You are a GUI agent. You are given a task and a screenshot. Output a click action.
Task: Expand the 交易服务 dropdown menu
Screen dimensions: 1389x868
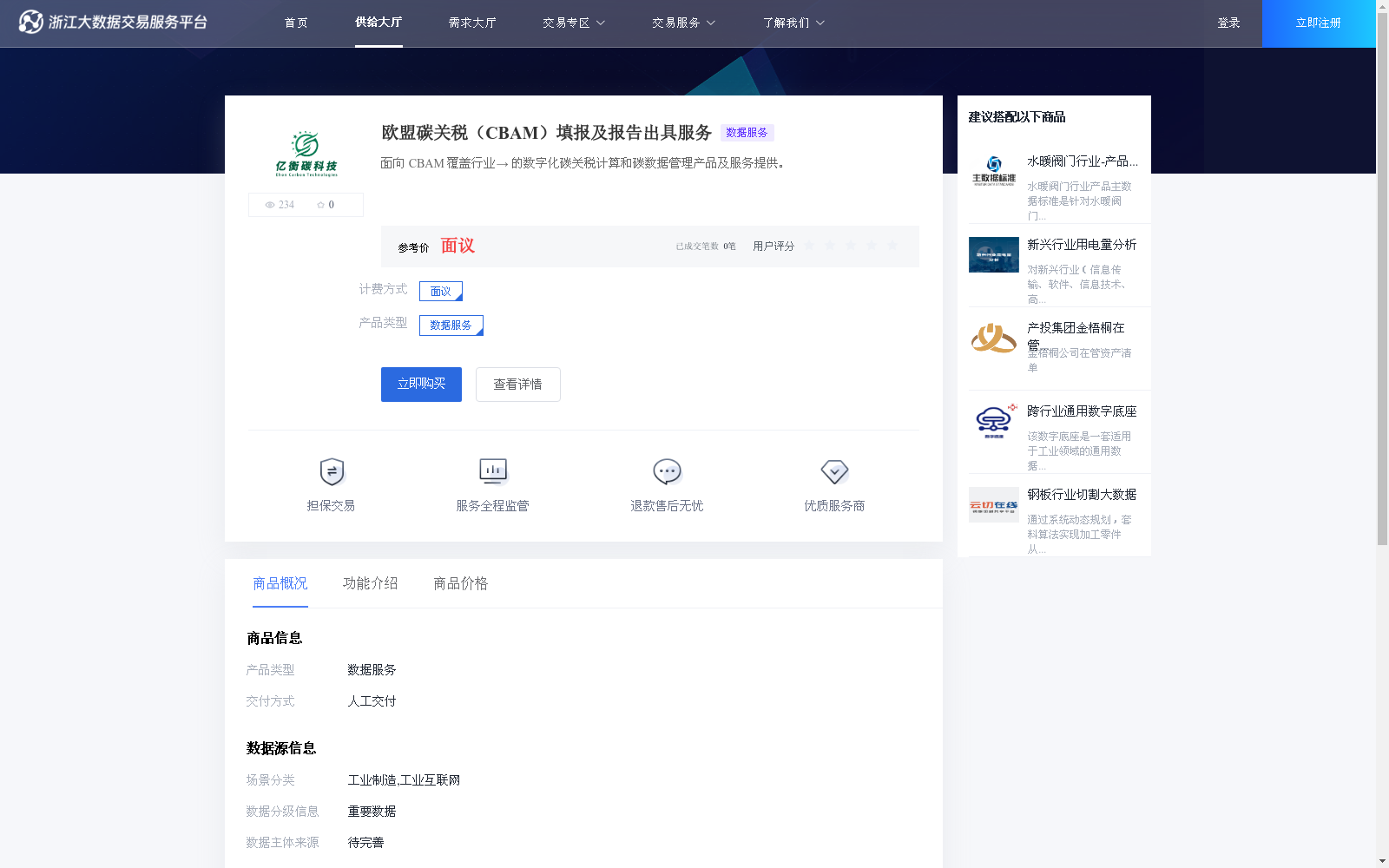click(x=683, y=23)
